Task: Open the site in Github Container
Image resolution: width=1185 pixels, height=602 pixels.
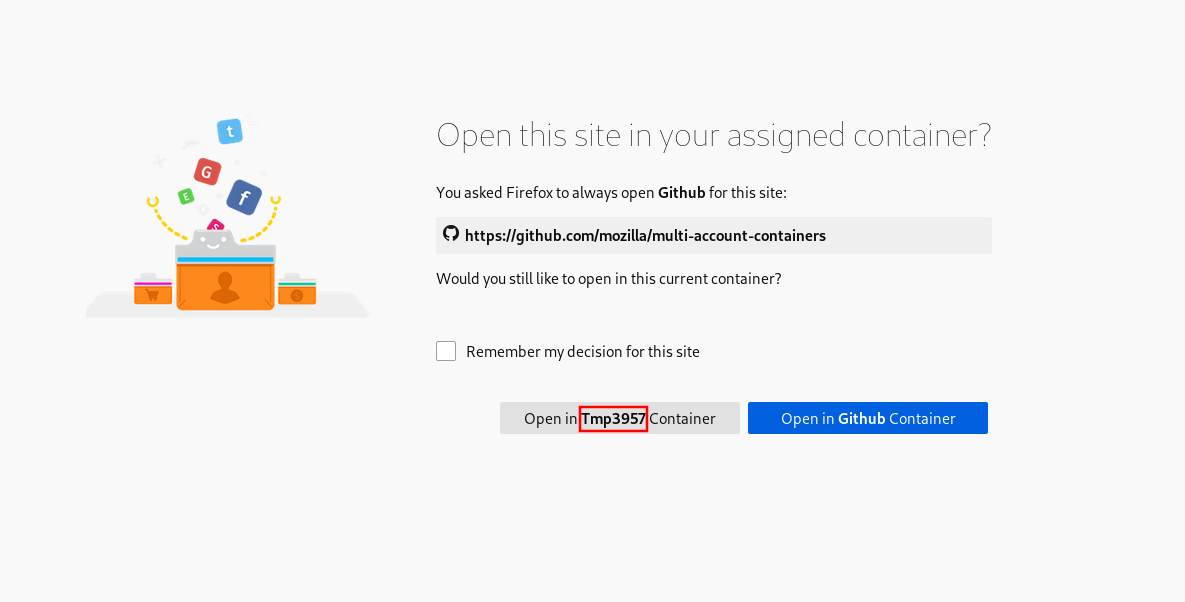Action: tap(867, 417)
